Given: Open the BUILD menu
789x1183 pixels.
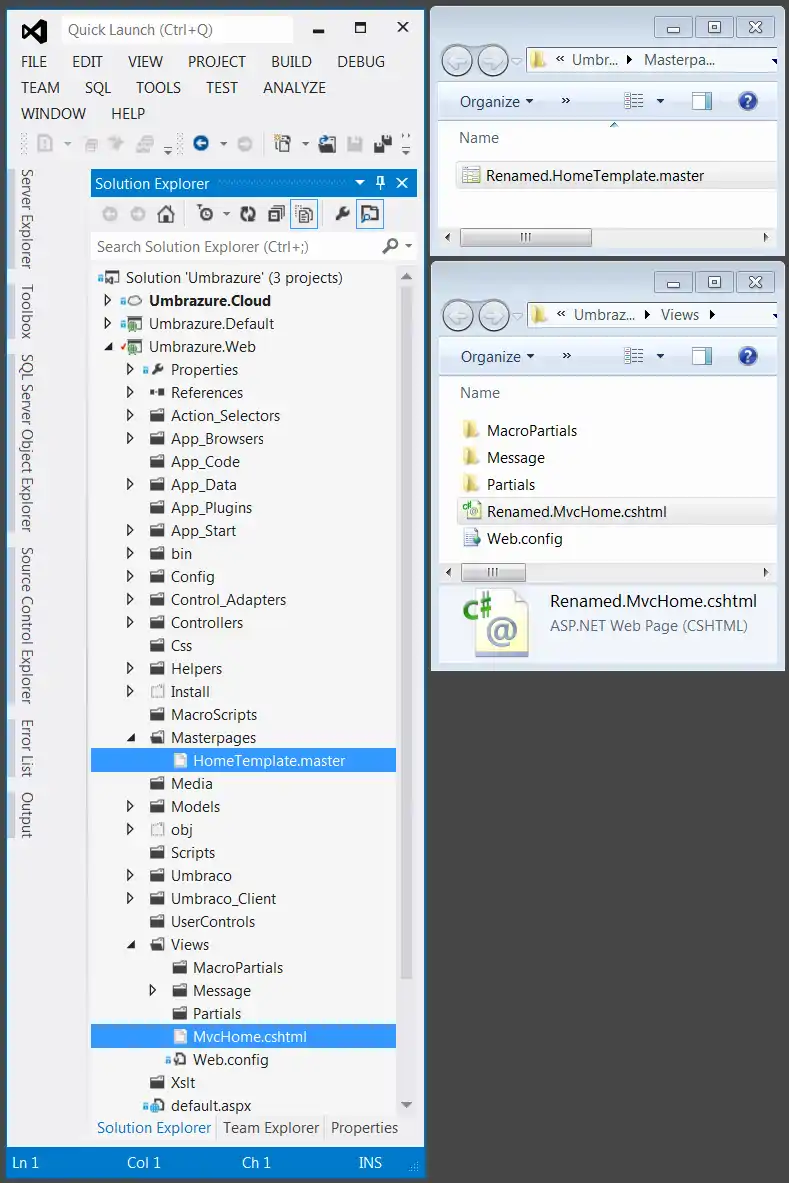Looking at the screenshot, I should coord(291,62).
